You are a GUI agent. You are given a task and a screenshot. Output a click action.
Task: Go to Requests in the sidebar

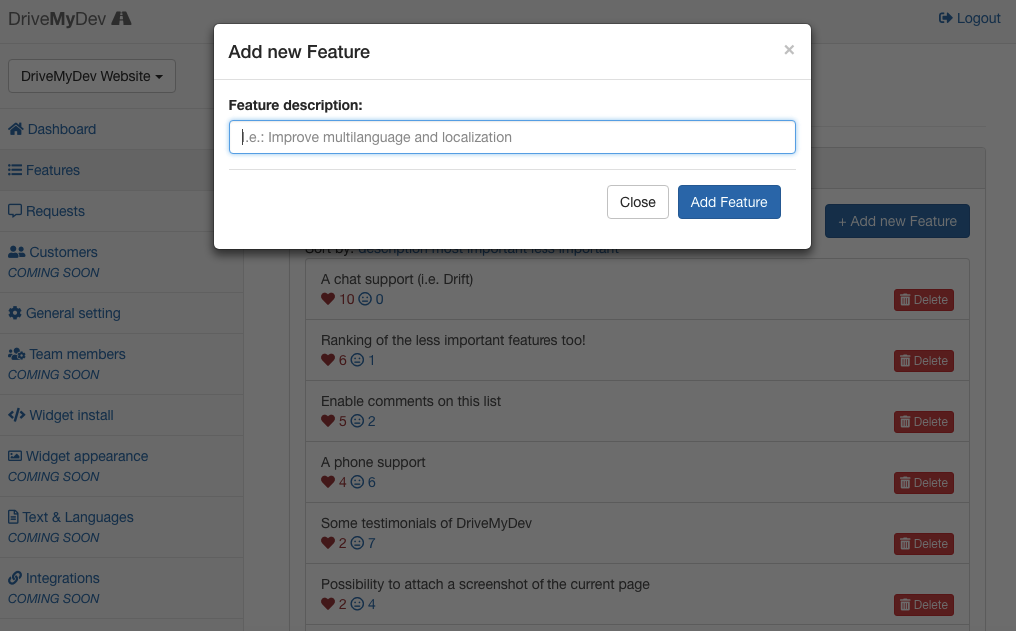pos(55,211)
